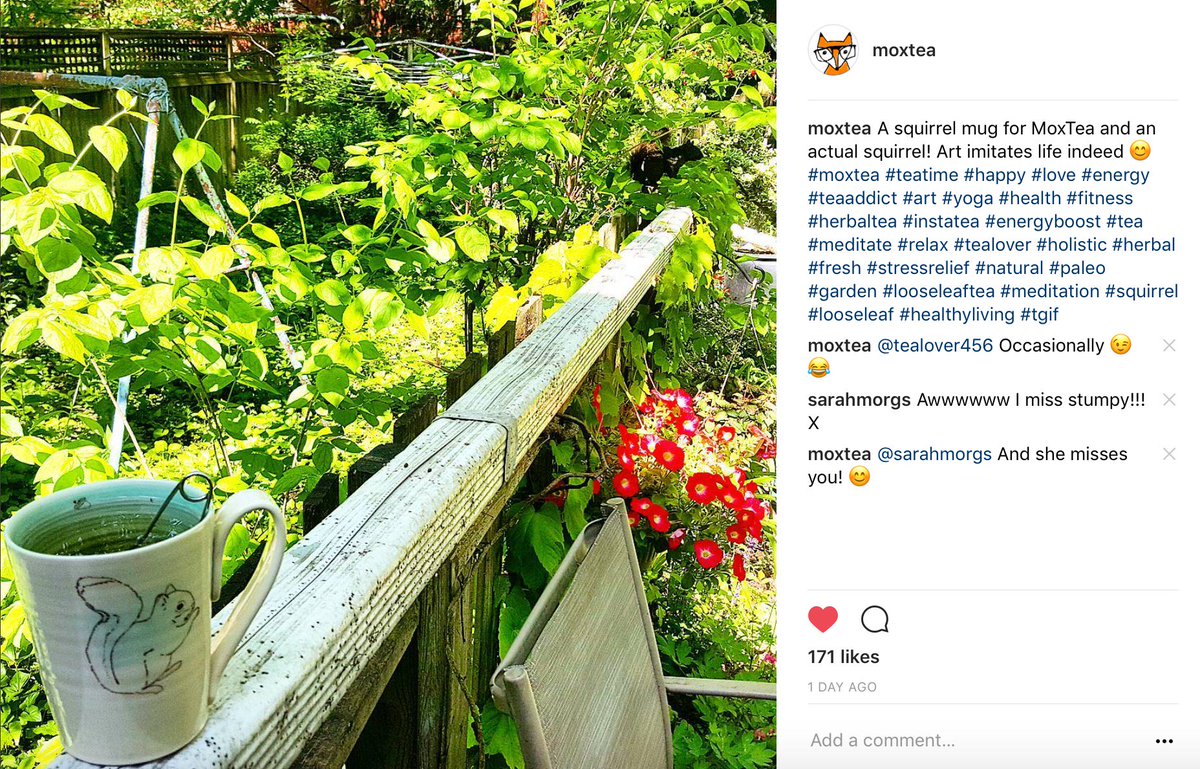
Task: View the 171 likes list
Action: coord(844,657)
